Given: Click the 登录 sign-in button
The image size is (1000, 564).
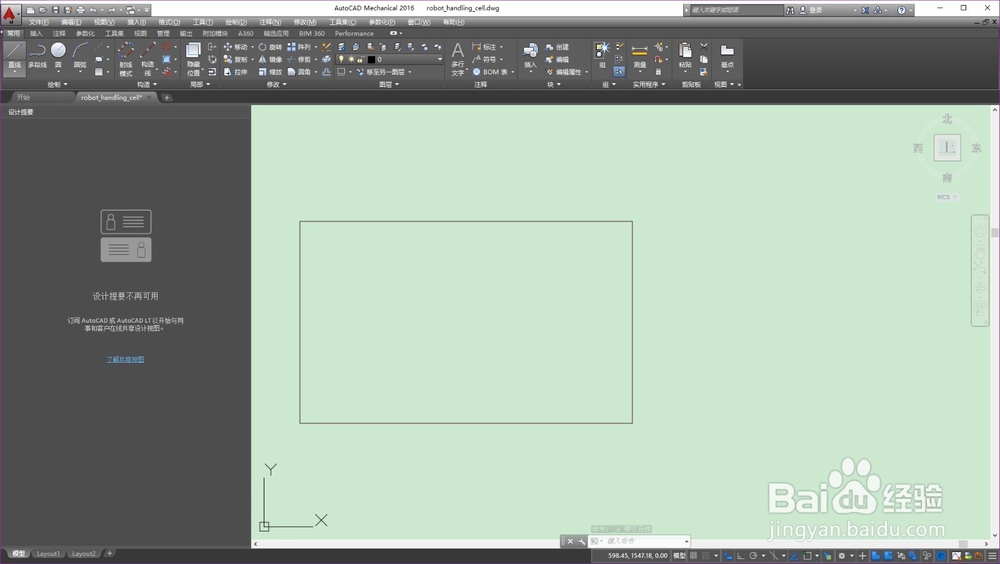Looking at the screenshot, I should pos(812,10).
